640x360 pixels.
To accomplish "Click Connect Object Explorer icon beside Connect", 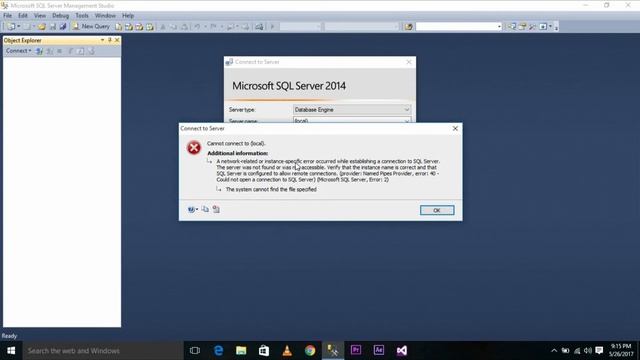I will 39,51.
